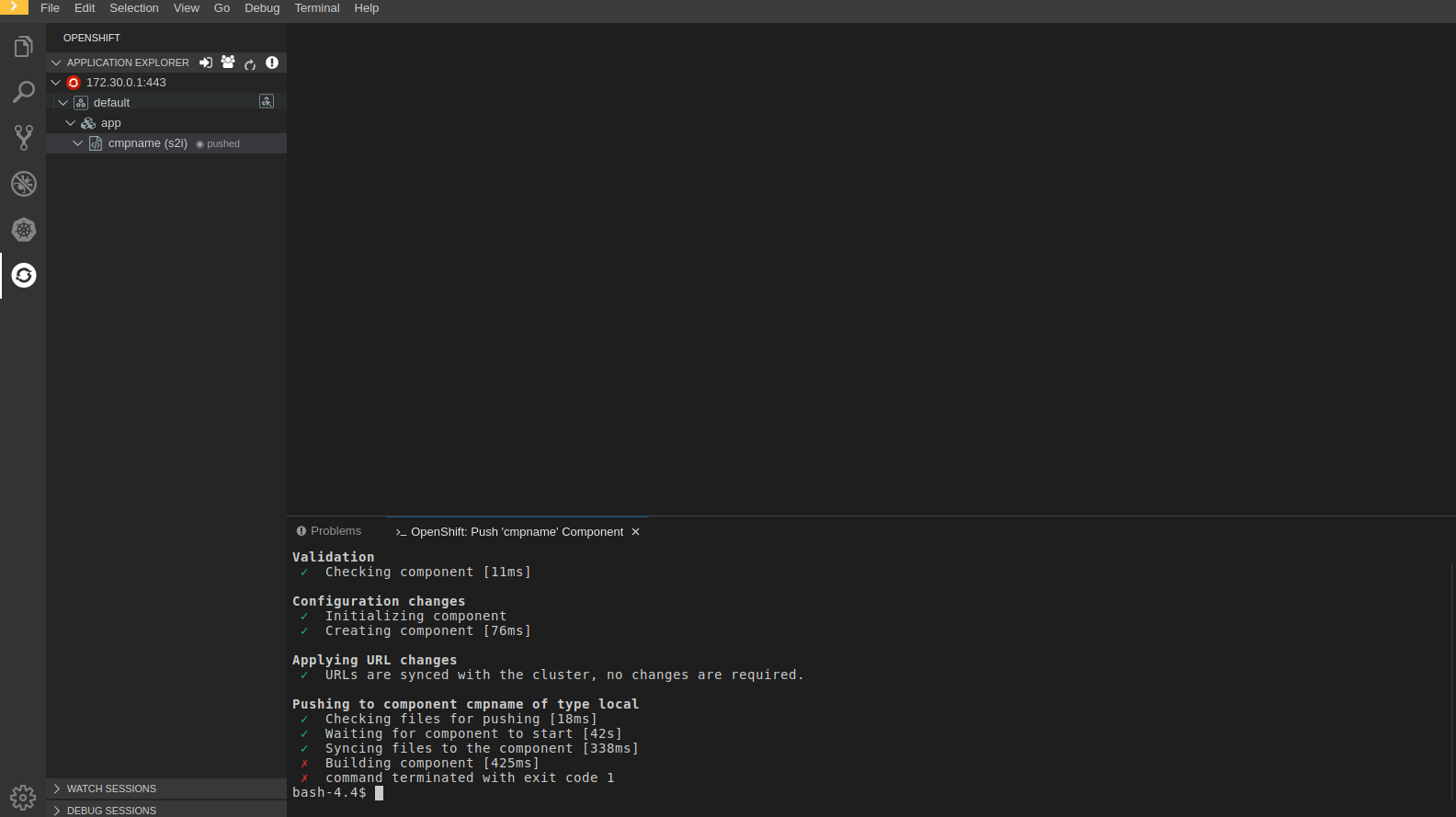This screenshot has width=1456, height=817.
Task: Click the 'Checking component [11ms]' line
Action: 428,572
